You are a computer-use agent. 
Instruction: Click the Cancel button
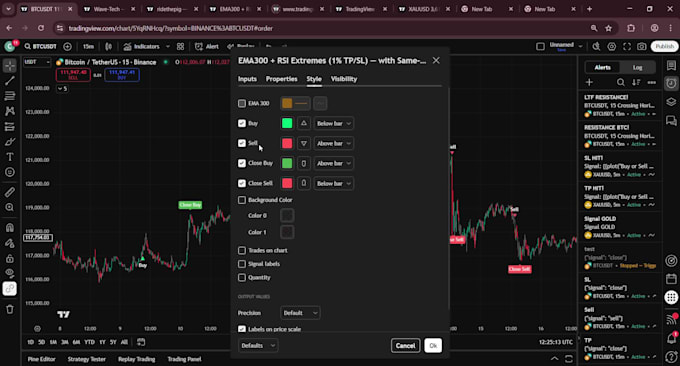pos(405,346)
